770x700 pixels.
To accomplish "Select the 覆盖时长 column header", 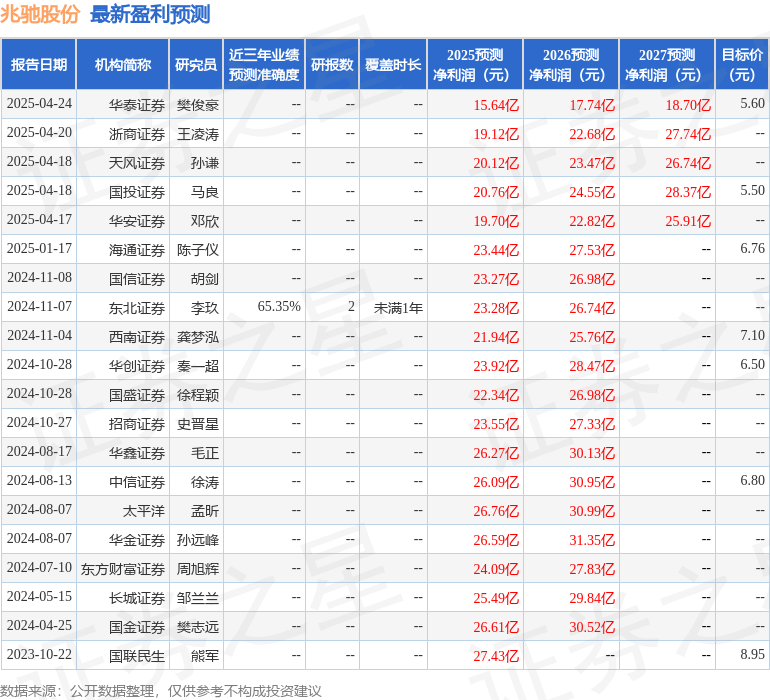I will pyautogui.click(x=393, y=65).
